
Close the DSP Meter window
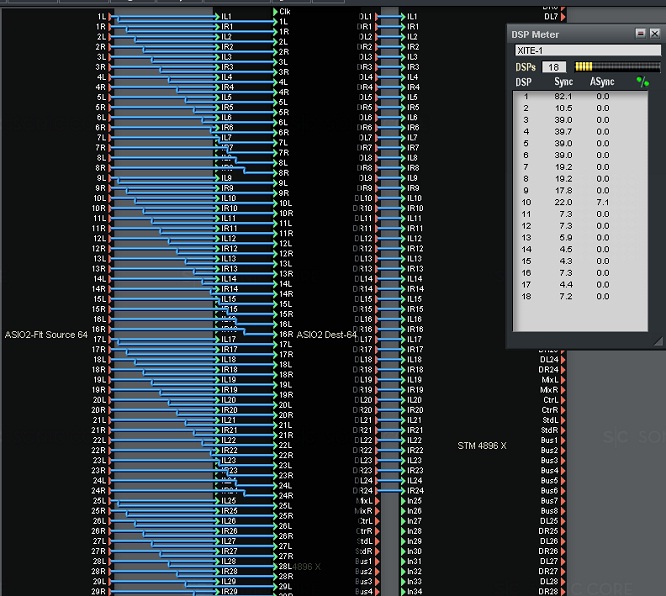655,34
